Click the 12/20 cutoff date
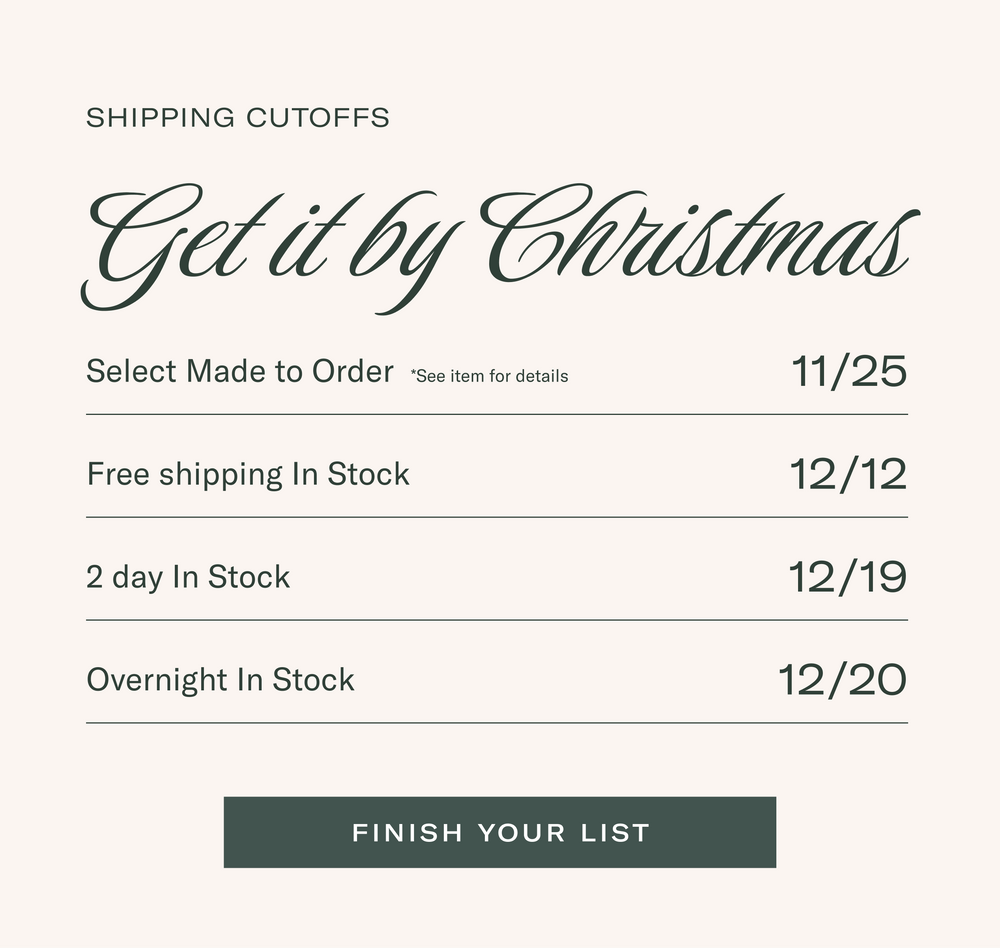 [x=842, y=680]
